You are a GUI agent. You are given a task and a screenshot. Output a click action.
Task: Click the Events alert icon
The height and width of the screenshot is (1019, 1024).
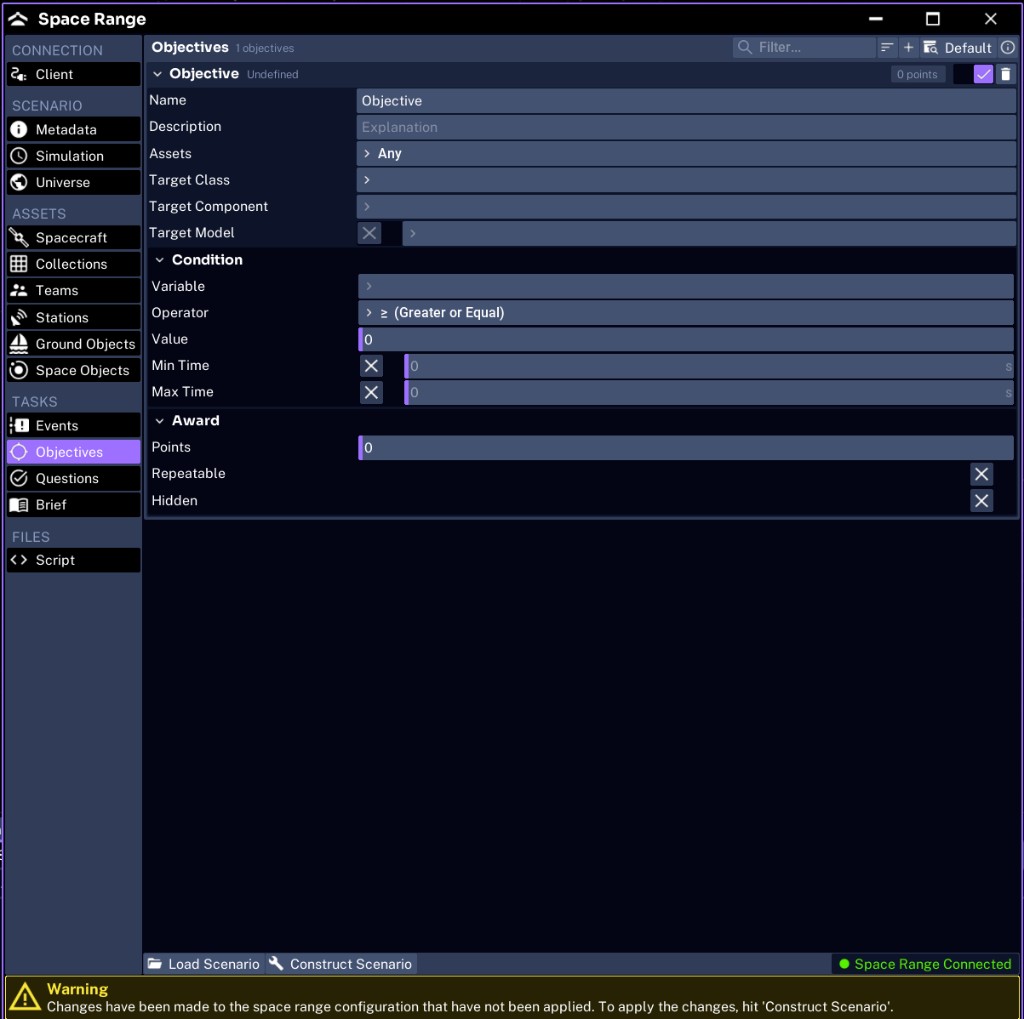[x=19, y=426]
